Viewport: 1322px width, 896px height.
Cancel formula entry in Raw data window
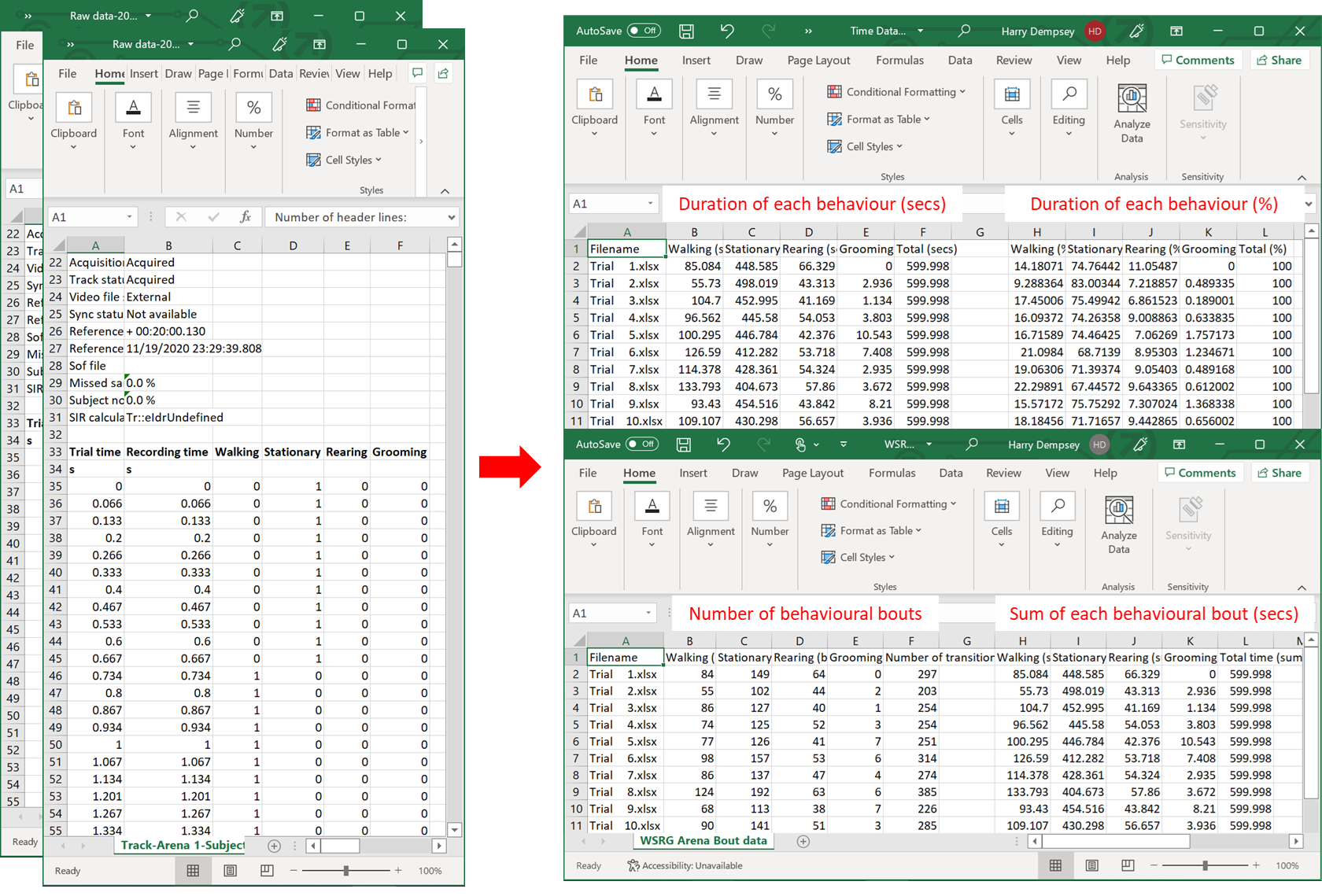tap(181, 217)
